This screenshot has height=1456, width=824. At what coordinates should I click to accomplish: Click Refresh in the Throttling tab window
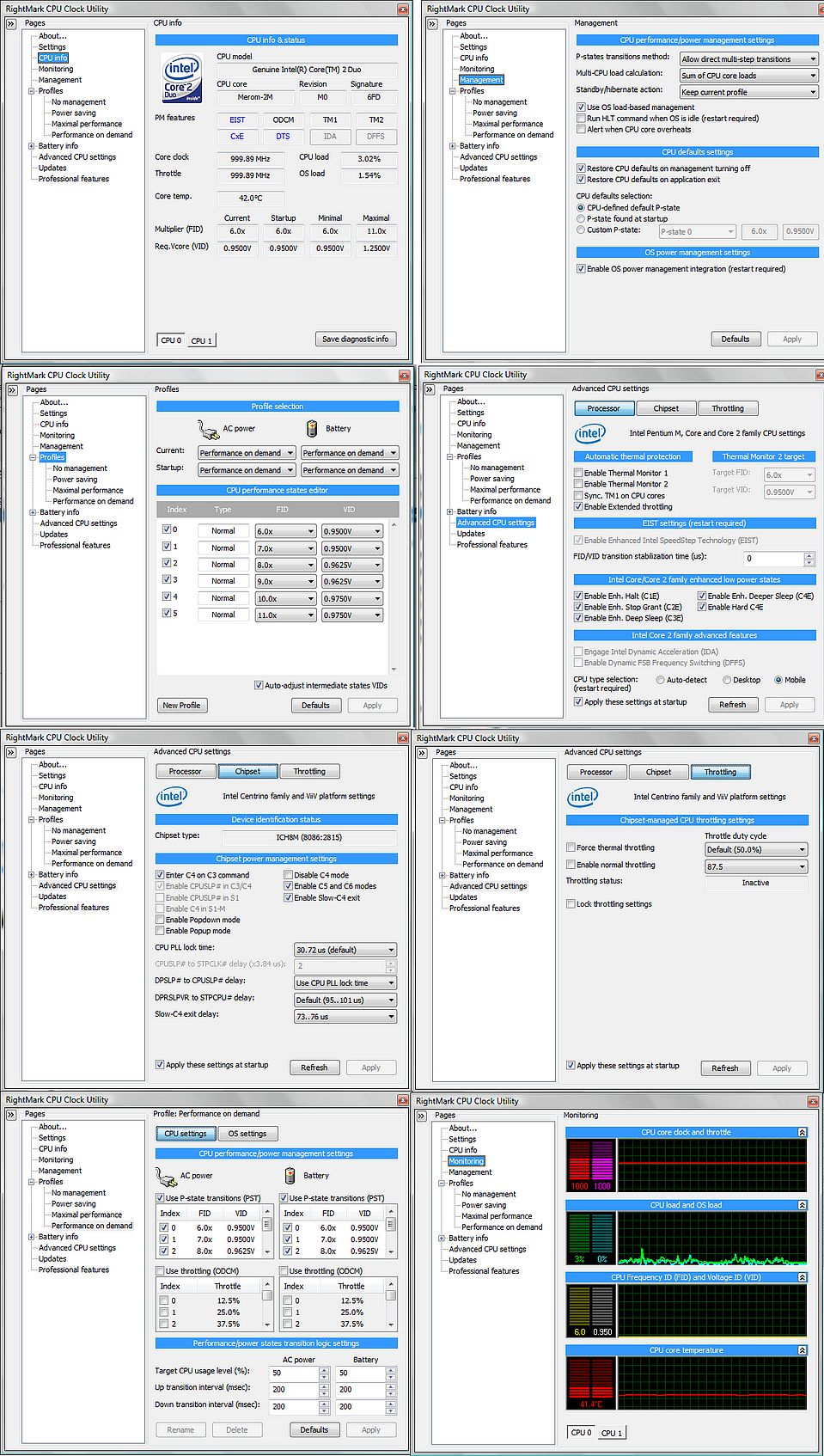[x=725, y=1068]
